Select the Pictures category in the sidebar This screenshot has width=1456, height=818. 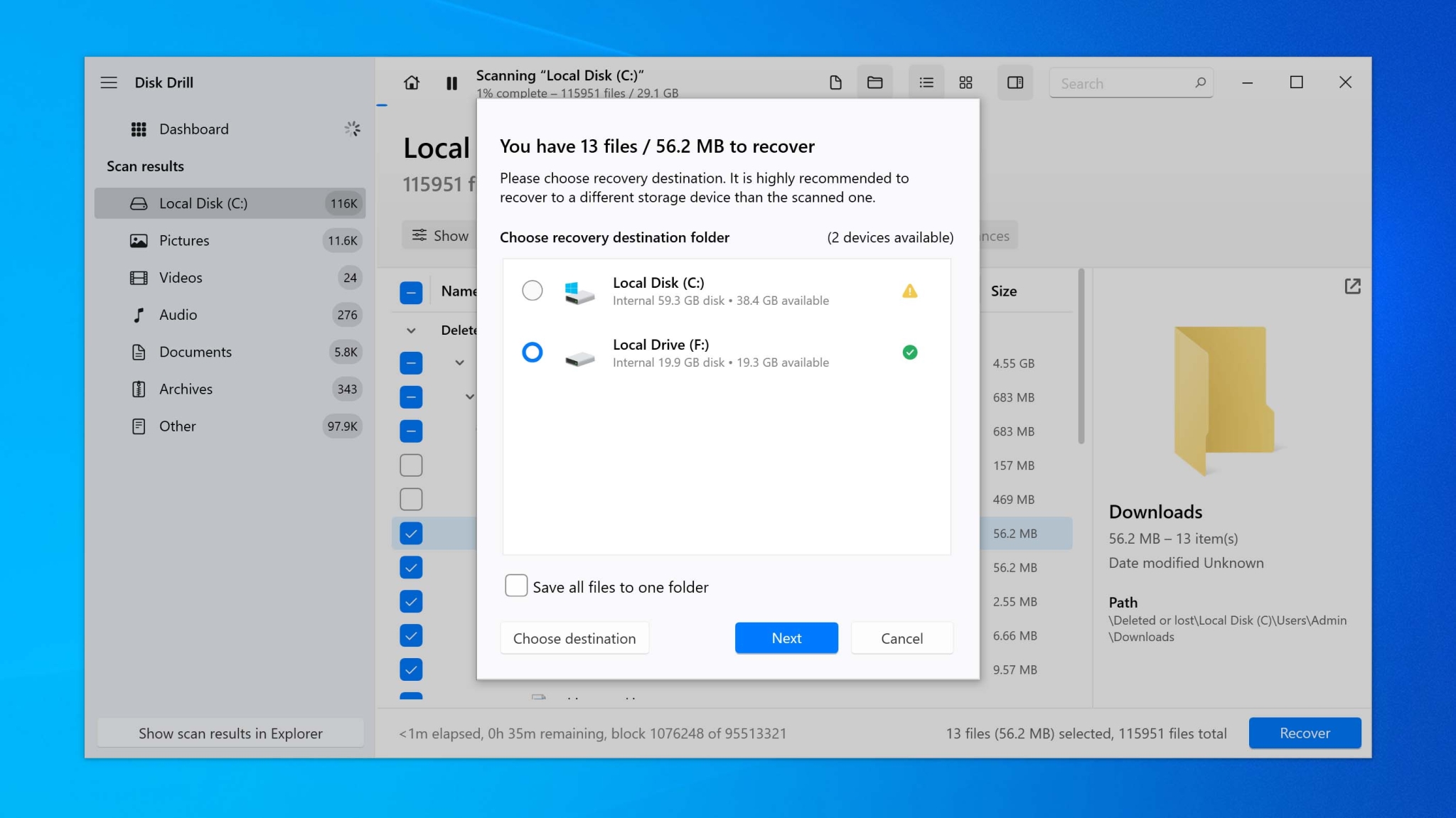point(183,240)
